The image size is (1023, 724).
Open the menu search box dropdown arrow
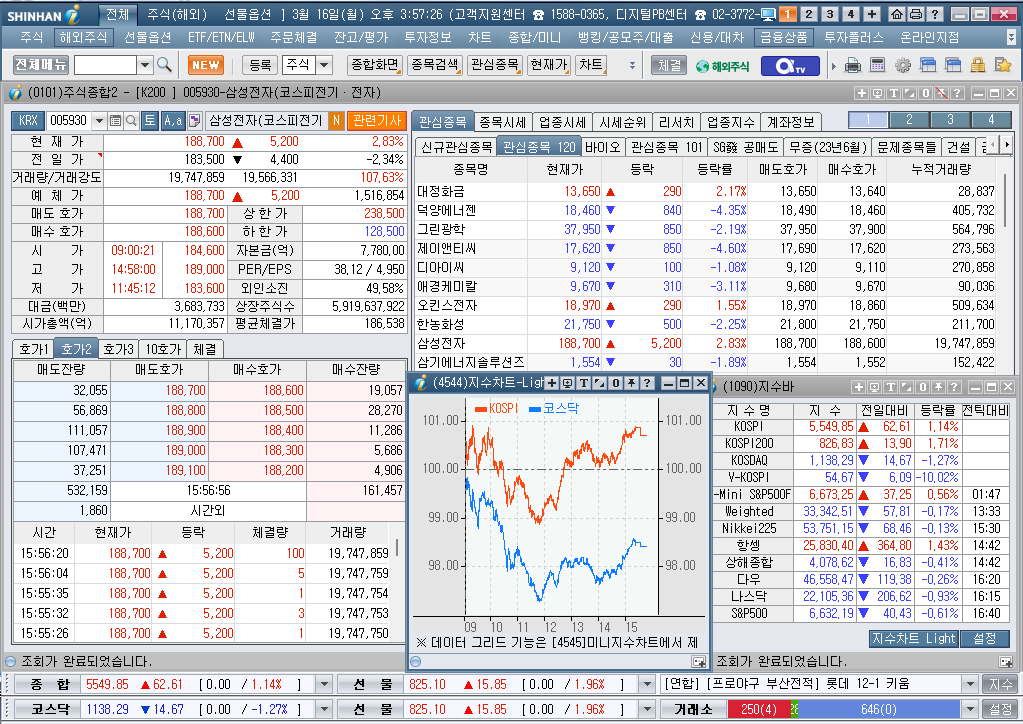pyautogui.click(x=145, y=65)
